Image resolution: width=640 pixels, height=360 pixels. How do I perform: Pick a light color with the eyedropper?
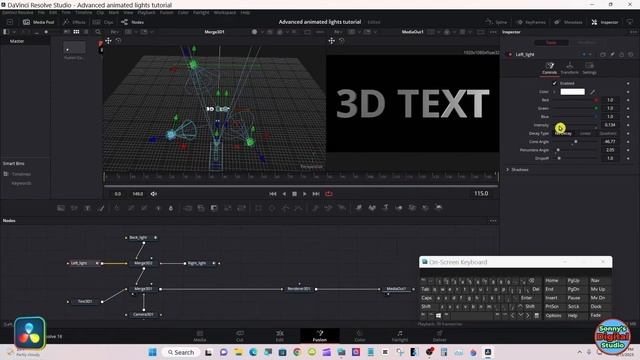coord(592,92)
